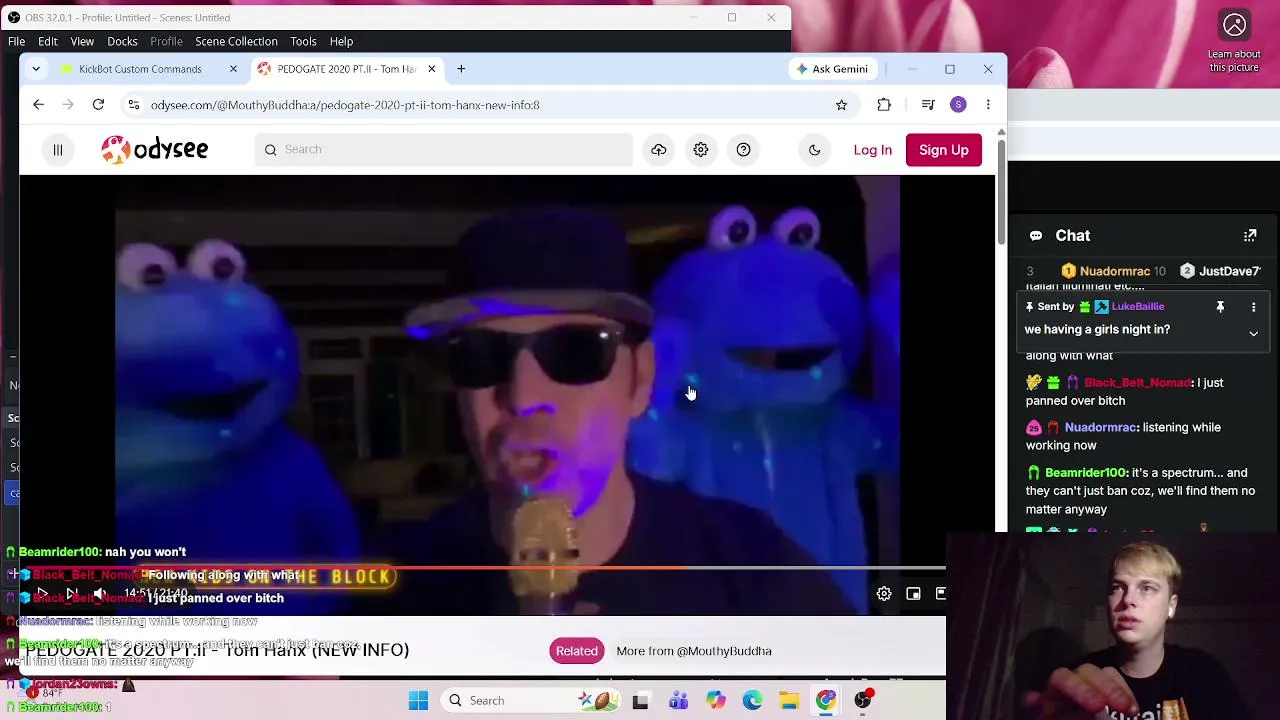The width and height of the screenshot is (1280, 720).
Task: Open LukeBaillie's profile in pinned message
Action: click(1138, 307)
